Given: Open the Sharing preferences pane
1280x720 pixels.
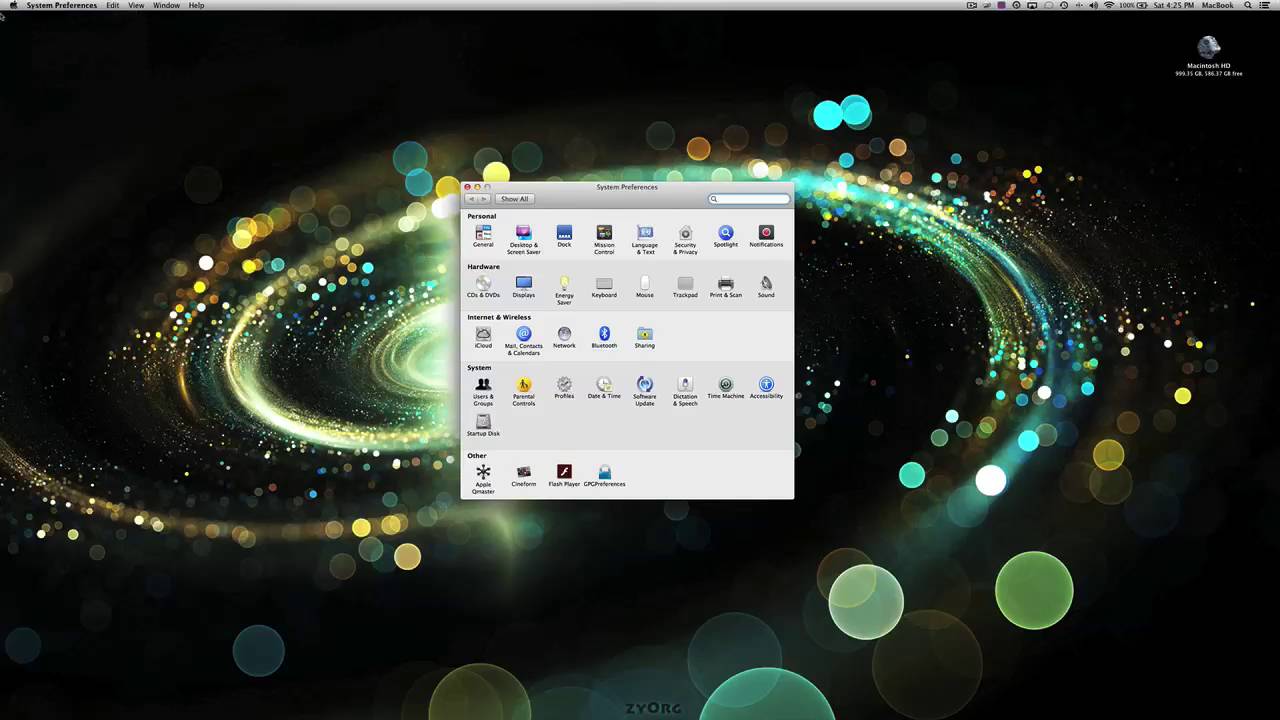Looking at the screenshot, I should (645, 337).
